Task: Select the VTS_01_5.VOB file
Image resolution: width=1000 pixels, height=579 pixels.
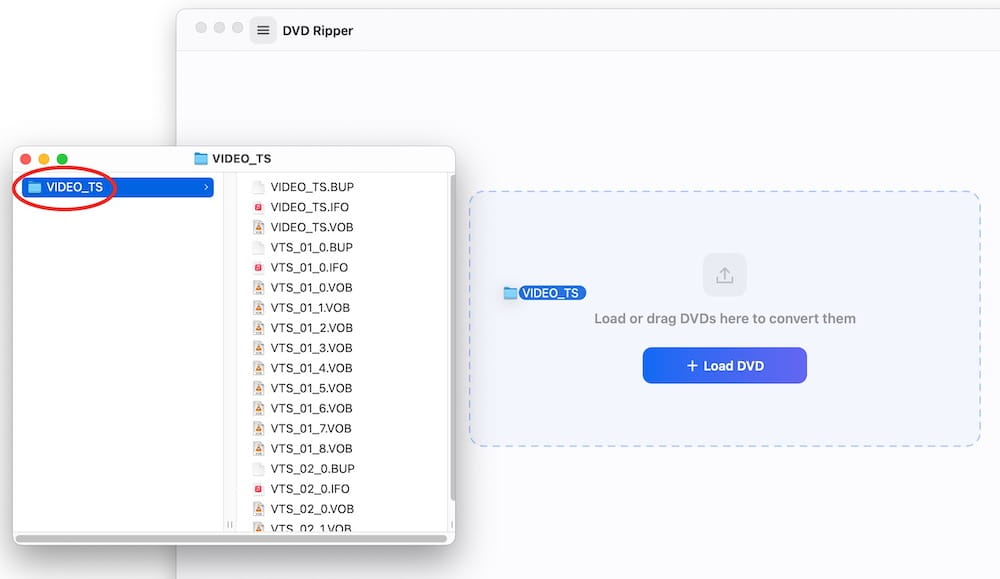Action: (x=311, y=388)
